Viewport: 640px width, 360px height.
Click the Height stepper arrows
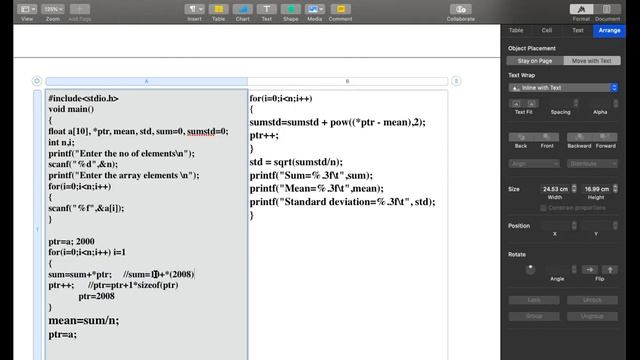point(616,189)
